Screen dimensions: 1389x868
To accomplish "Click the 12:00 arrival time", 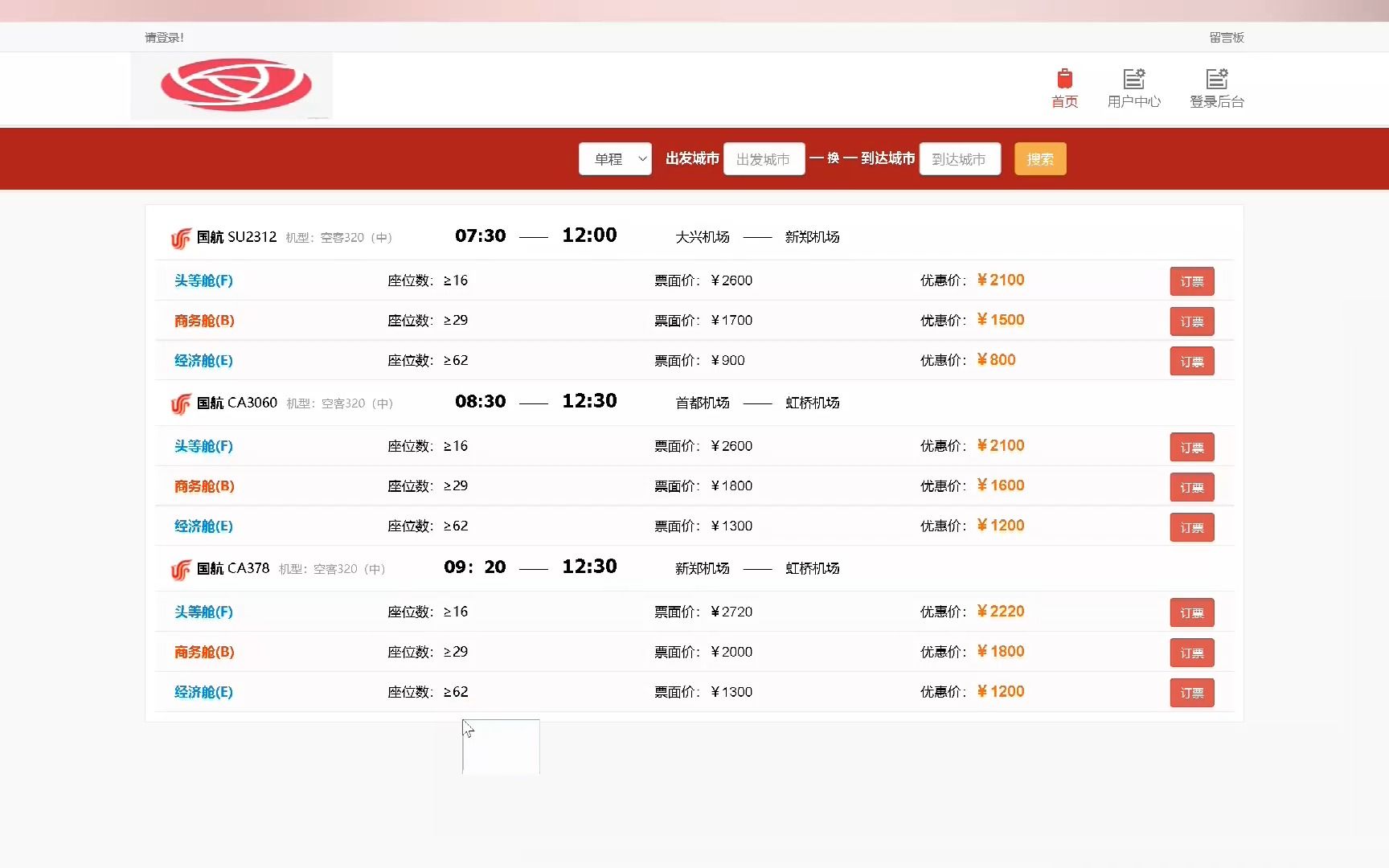I will [x=589, y=235].
